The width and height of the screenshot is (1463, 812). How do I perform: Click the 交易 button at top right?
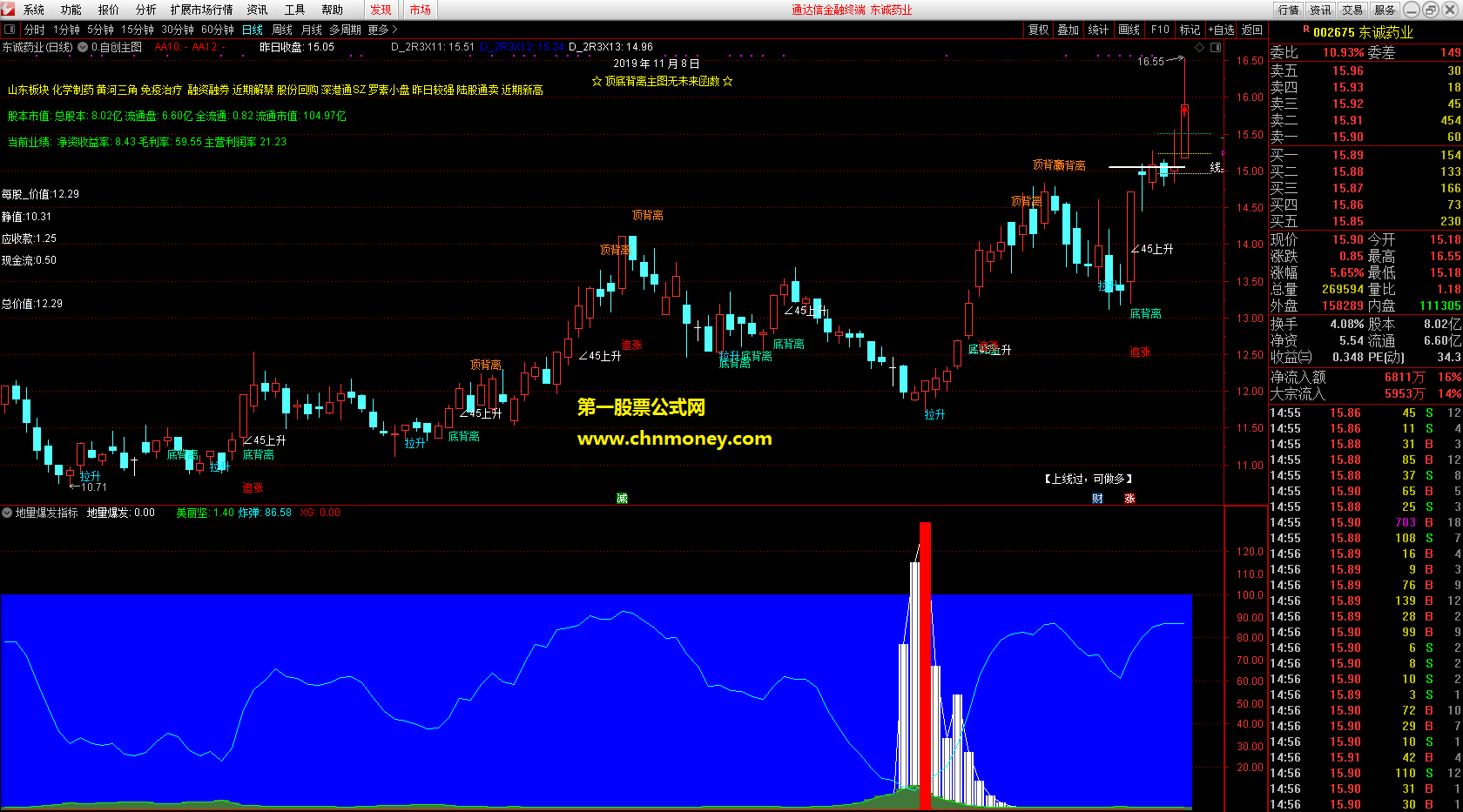tap(1352, 10)
